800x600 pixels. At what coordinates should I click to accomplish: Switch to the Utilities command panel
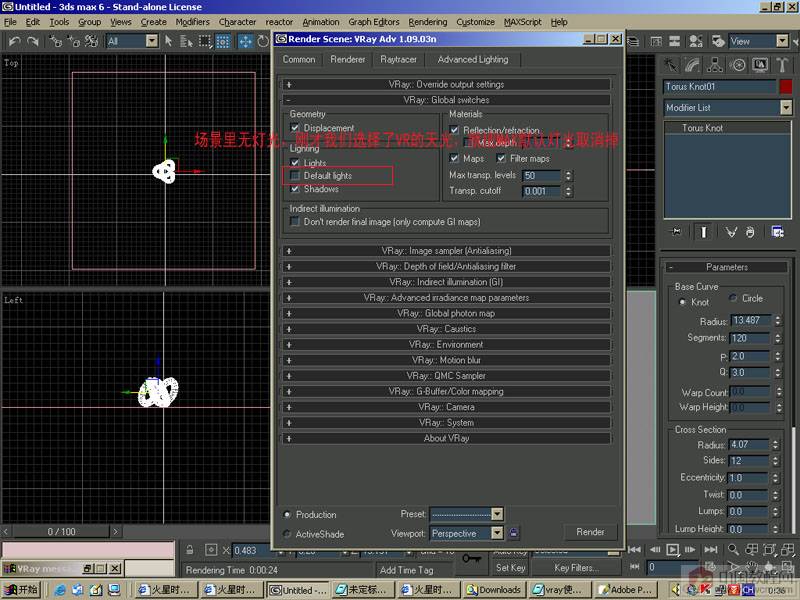tap(782, 65)
